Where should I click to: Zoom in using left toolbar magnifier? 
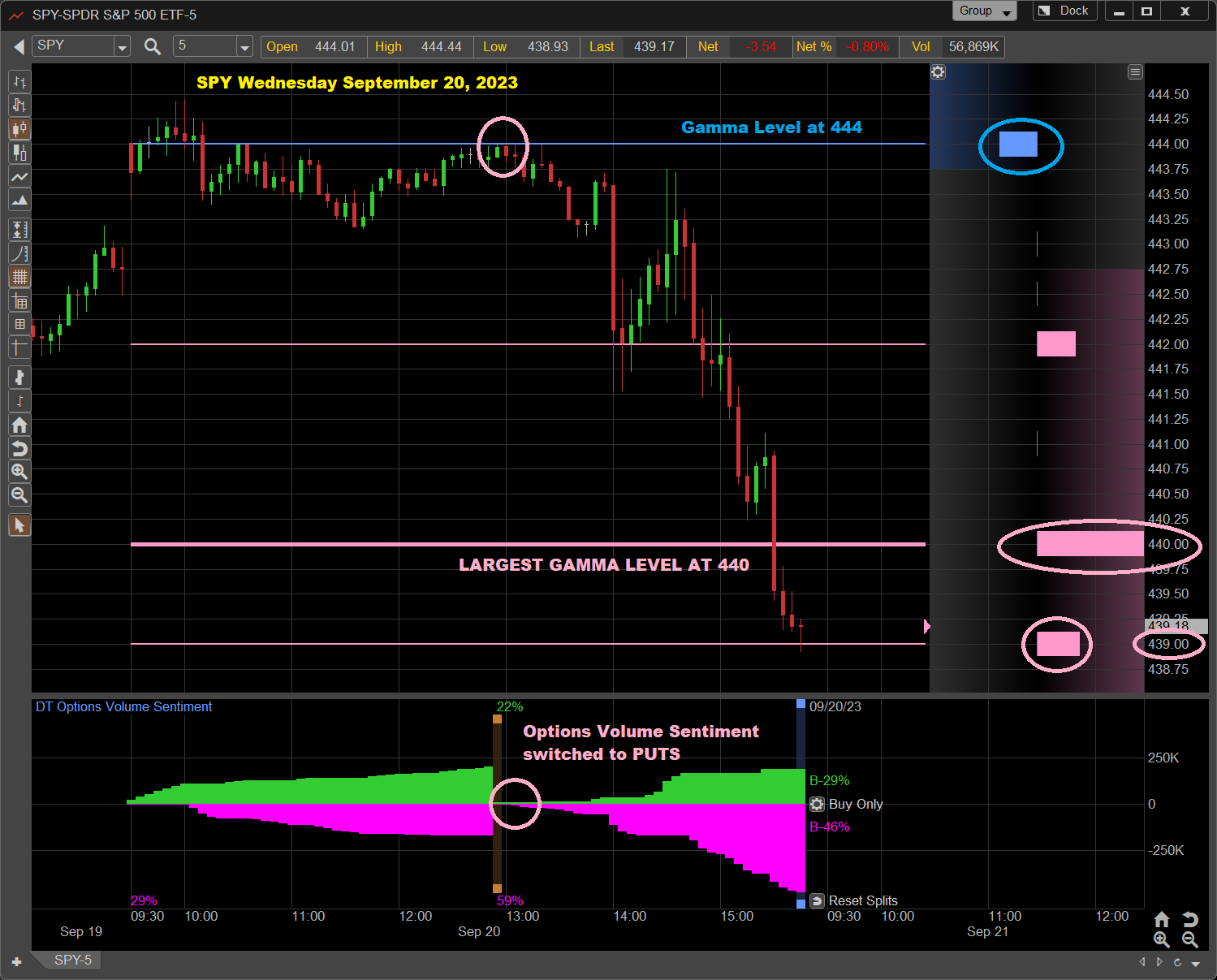tap(19, 472)
